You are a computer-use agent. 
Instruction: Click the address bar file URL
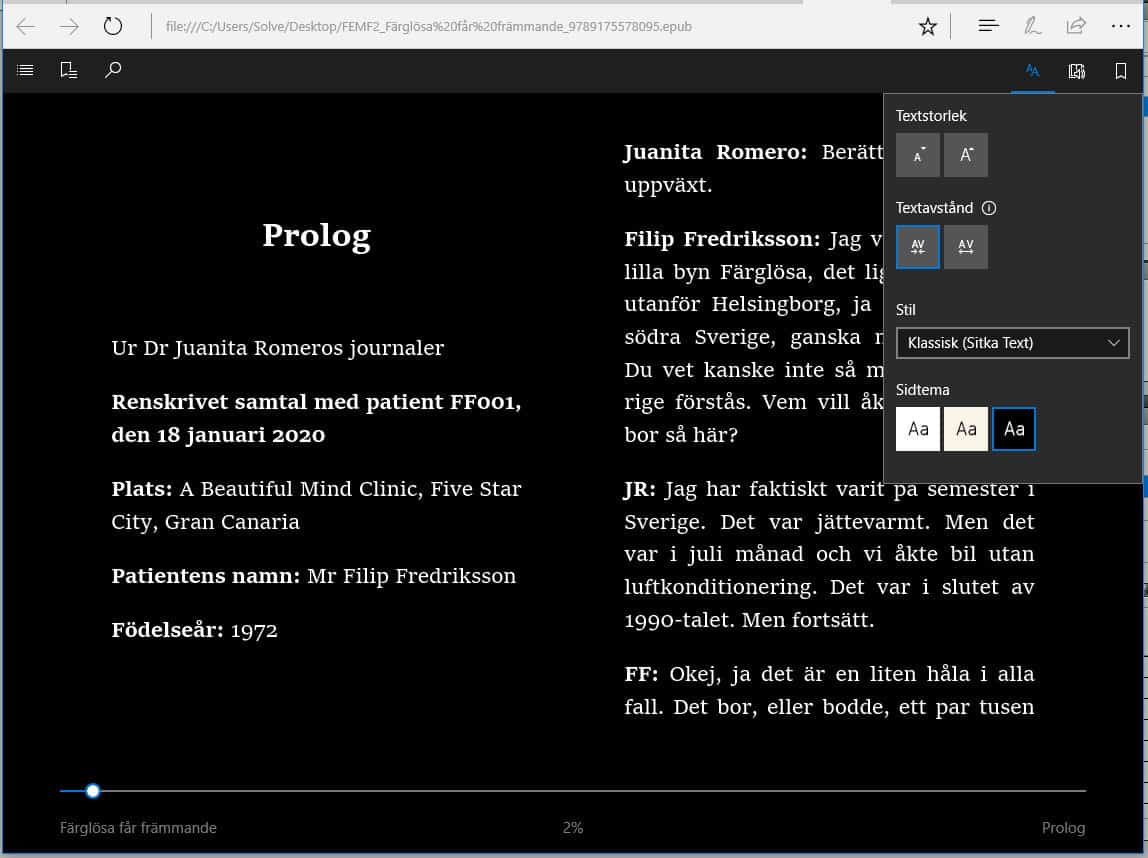[x=428, y=26]
